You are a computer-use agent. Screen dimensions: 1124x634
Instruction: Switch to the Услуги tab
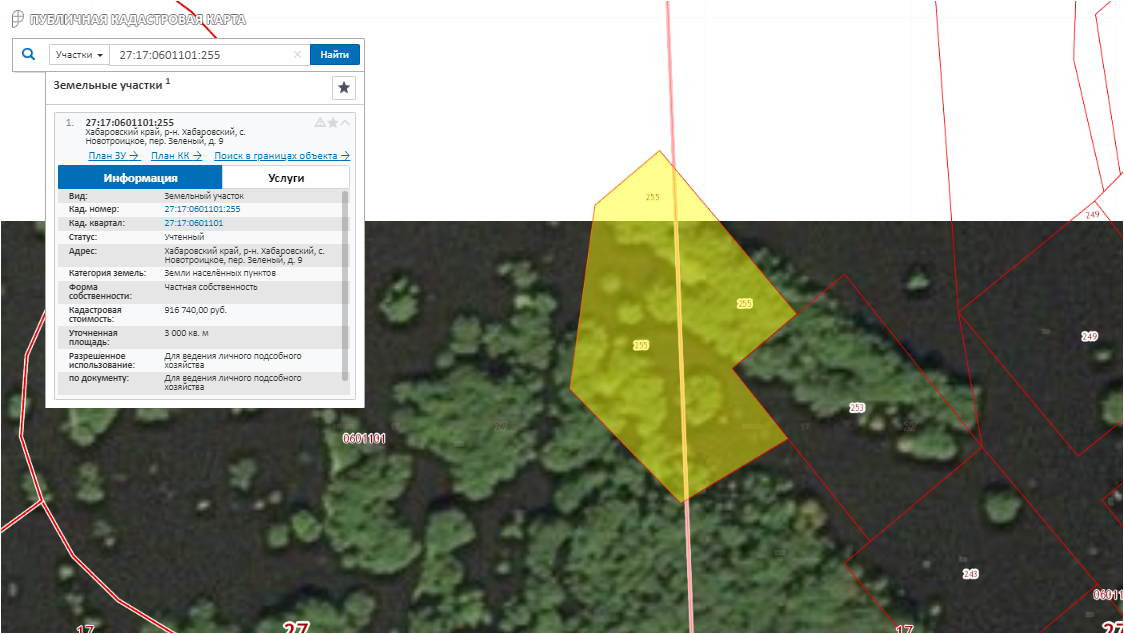coord(286,178)
